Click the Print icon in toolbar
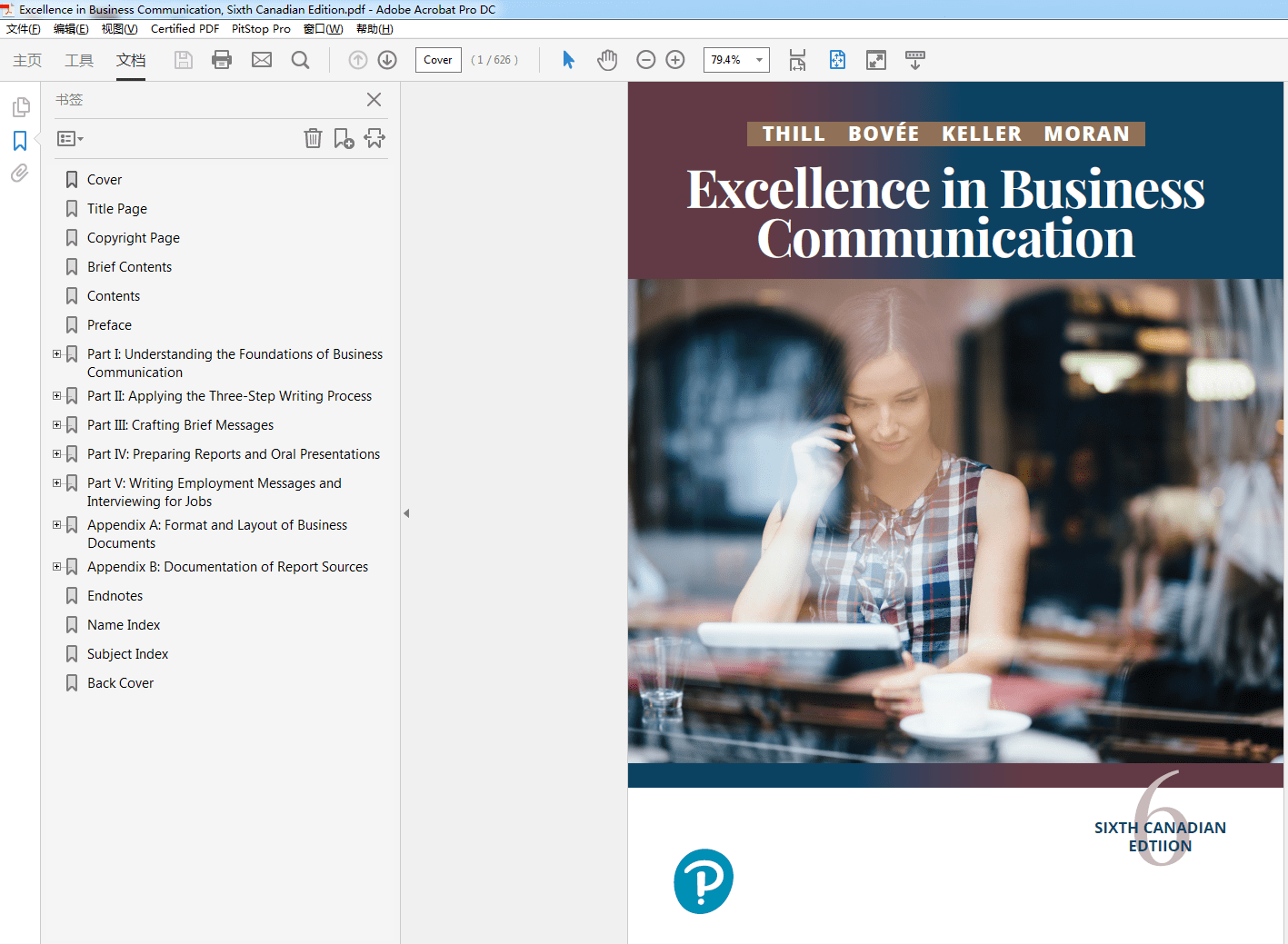This screenshot has width=1288, height=944. (x=222, y=60)
